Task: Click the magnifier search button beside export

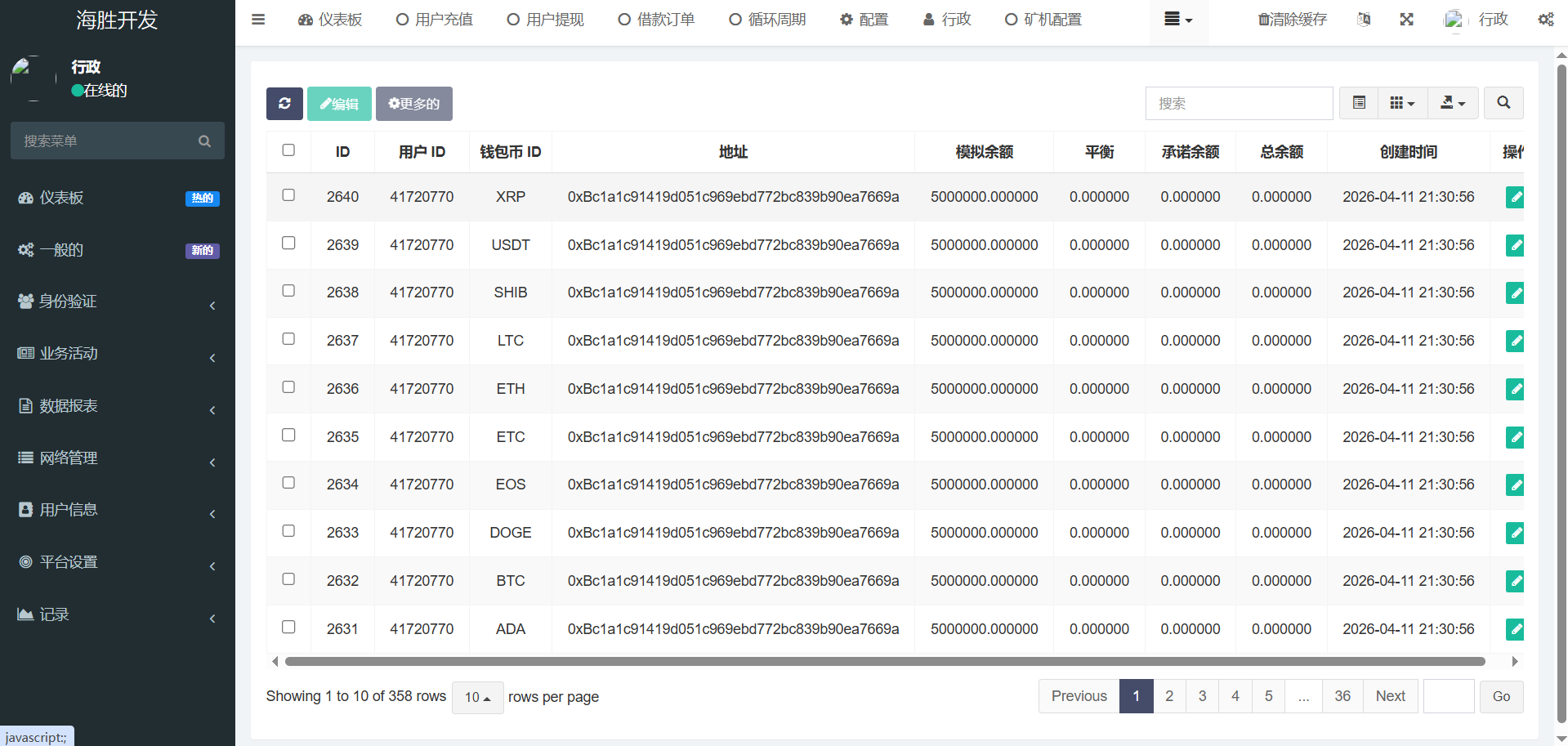Action: (1503, 103)
